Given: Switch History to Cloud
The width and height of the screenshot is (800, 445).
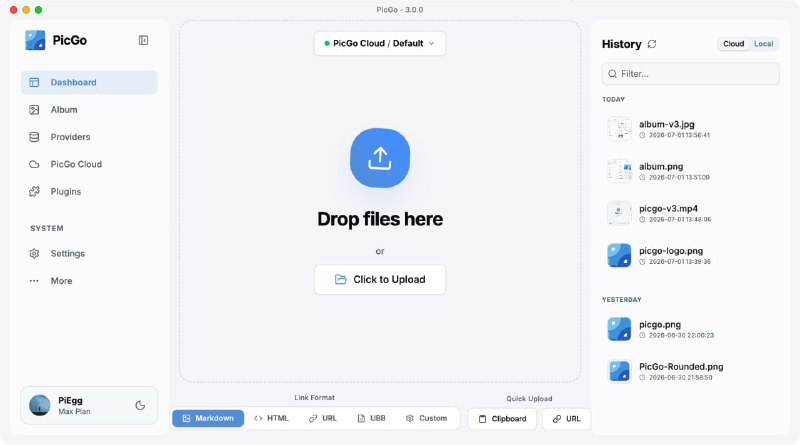Looking at the screenshot, I should pos(734,44).
